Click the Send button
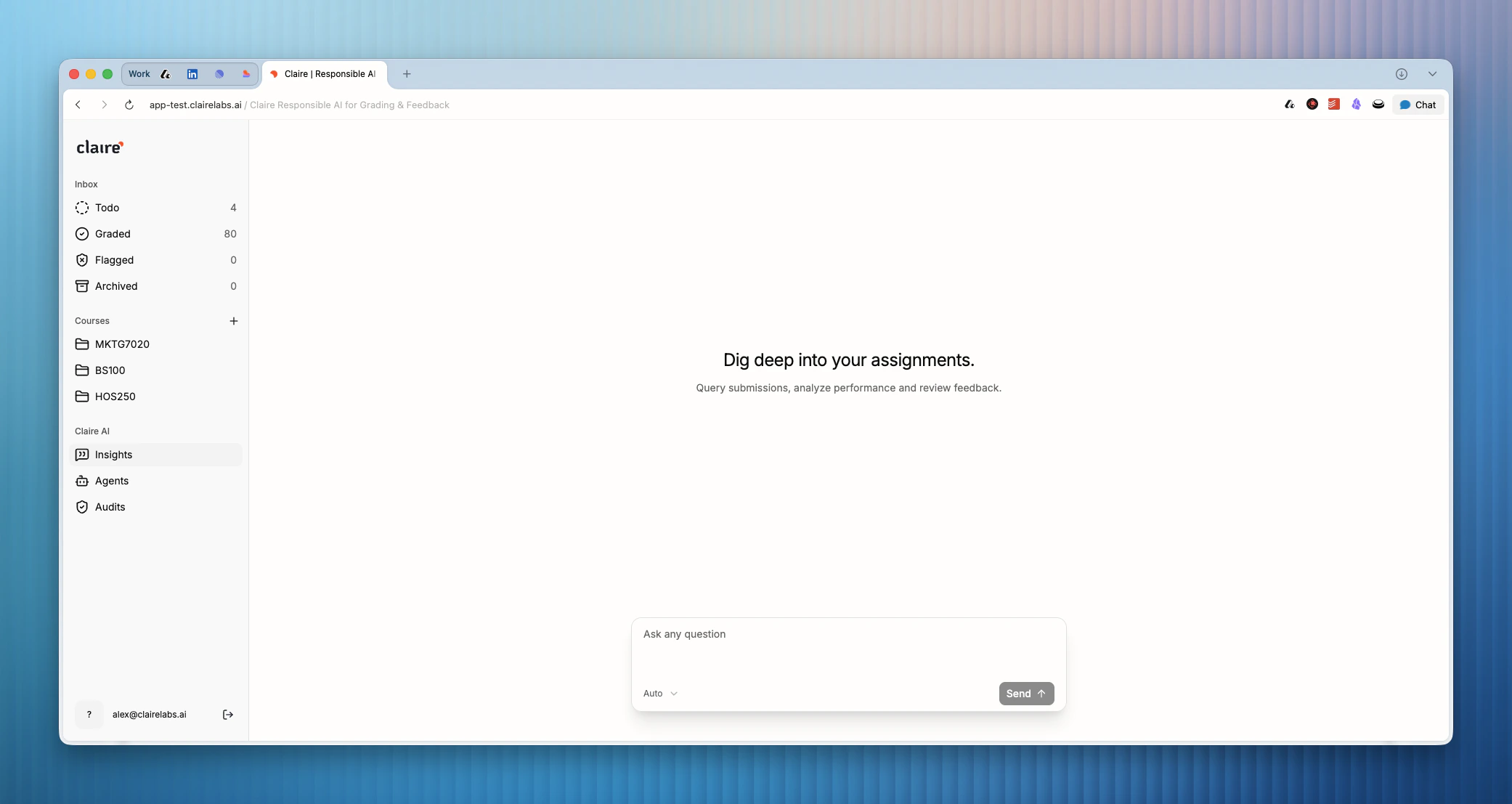The image size is (1512, 804). pos(1026,694)
